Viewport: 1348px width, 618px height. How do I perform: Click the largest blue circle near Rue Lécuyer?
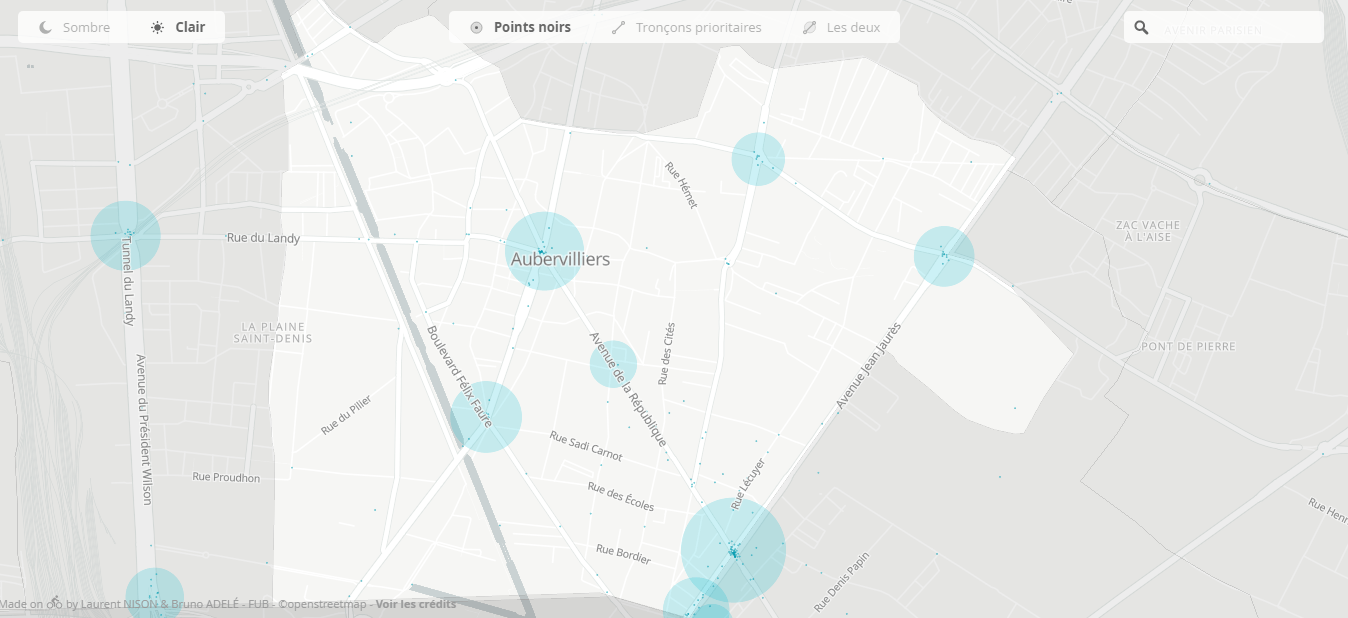coord(733,550)
